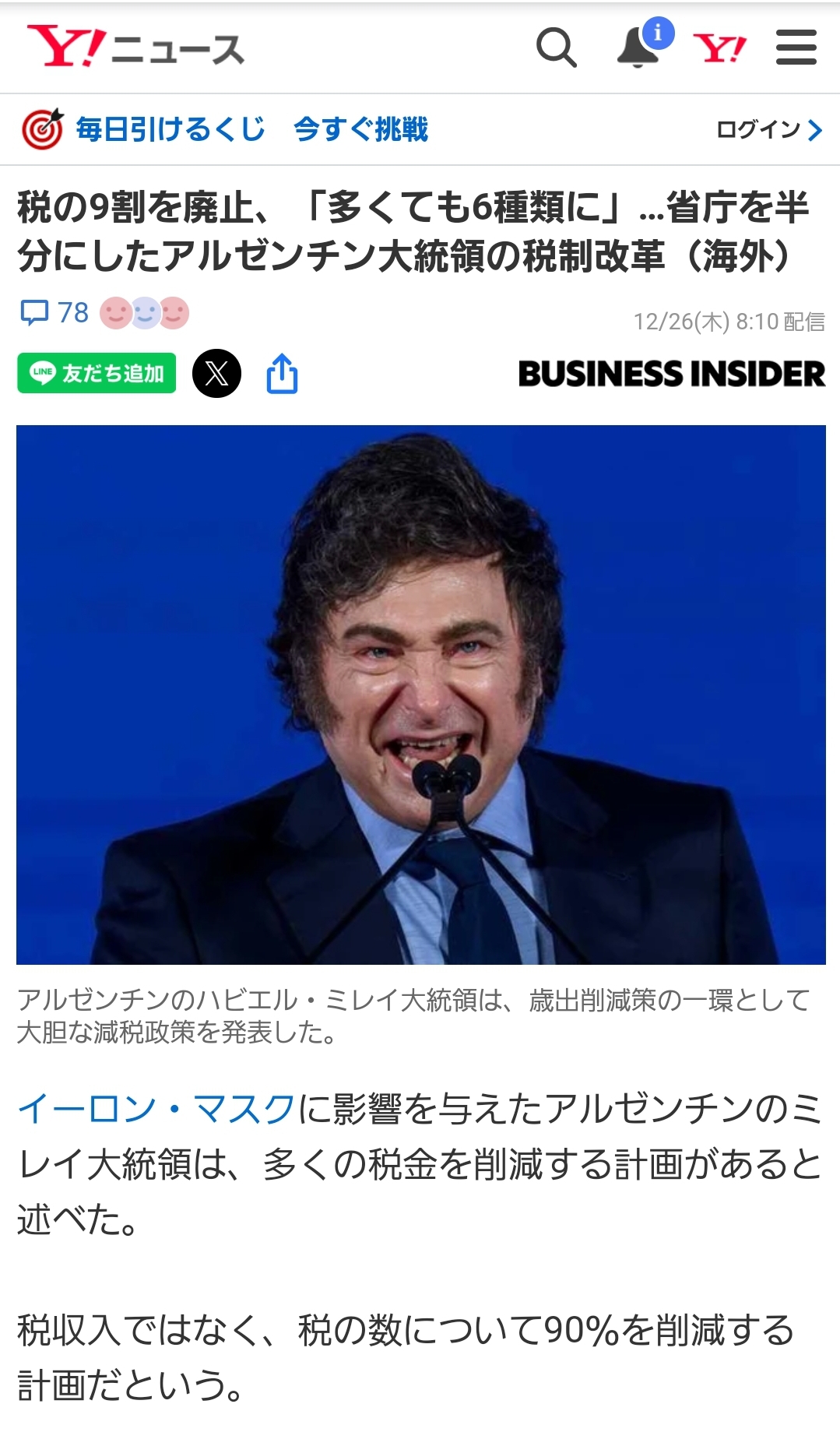Open the 毎日引けるくじ 今すぐ挑戦 link
The width and height of the screenshot is (840, 1432).
(x=251, y=129)
